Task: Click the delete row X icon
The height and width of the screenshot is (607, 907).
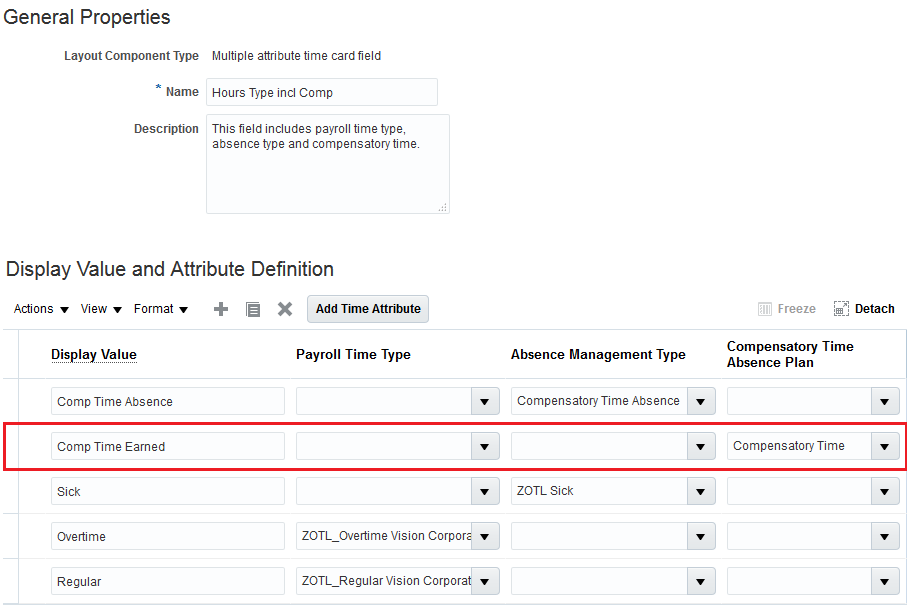Action: click(285, 309)
